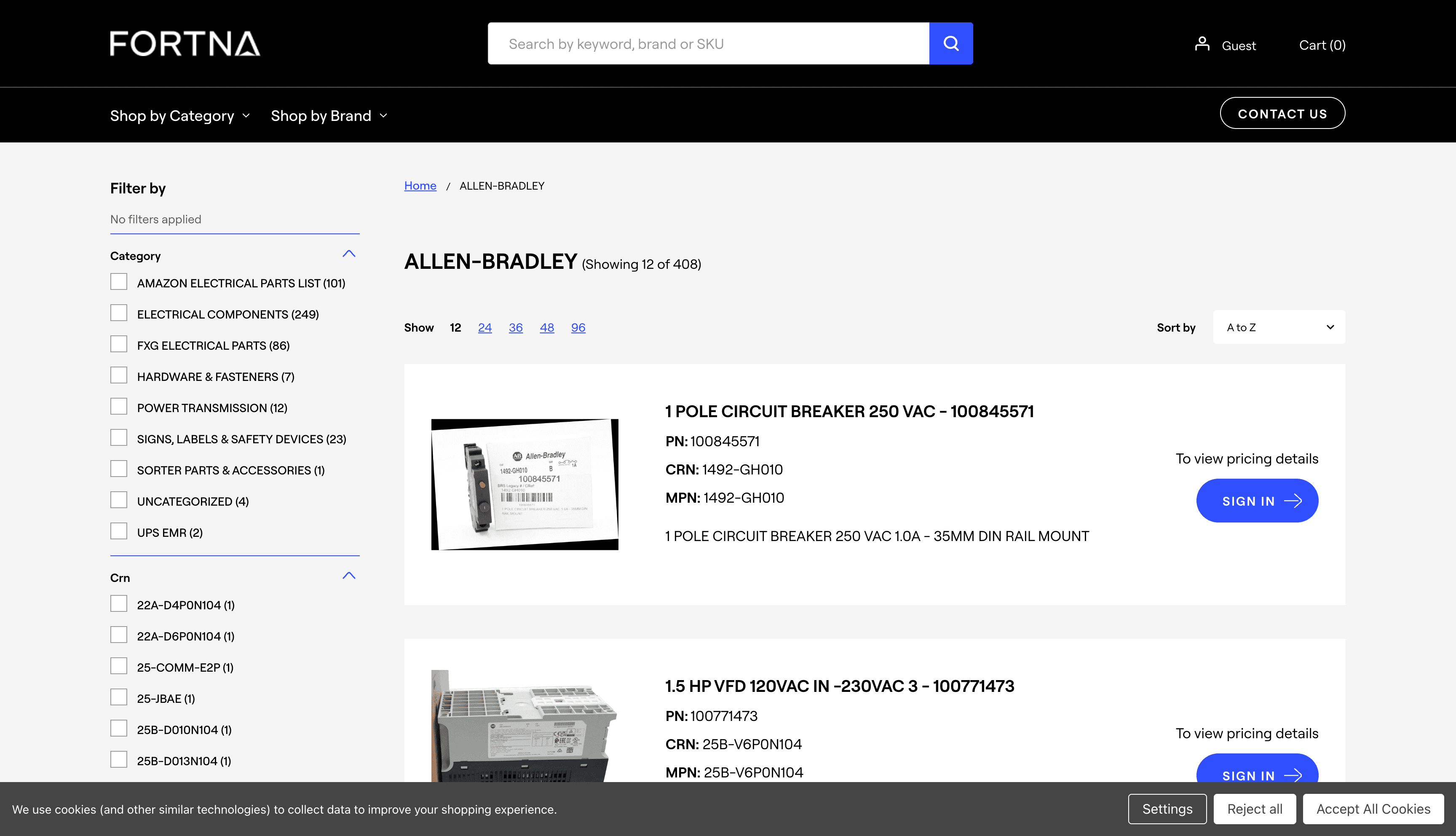Check the 25-COMM-E2P filter checkbox
The height and width of the screenshot is (836, 1456).
click(x=118, y=665)
